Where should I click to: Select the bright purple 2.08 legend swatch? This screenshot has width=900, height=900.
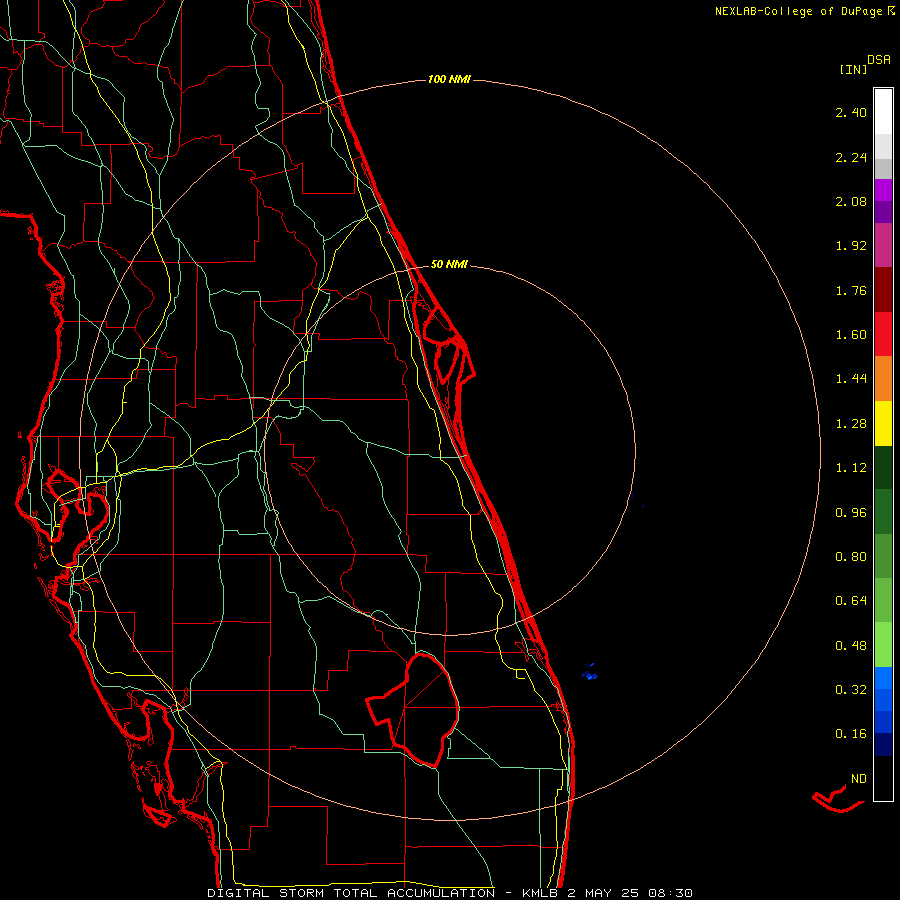click(883, 190)
